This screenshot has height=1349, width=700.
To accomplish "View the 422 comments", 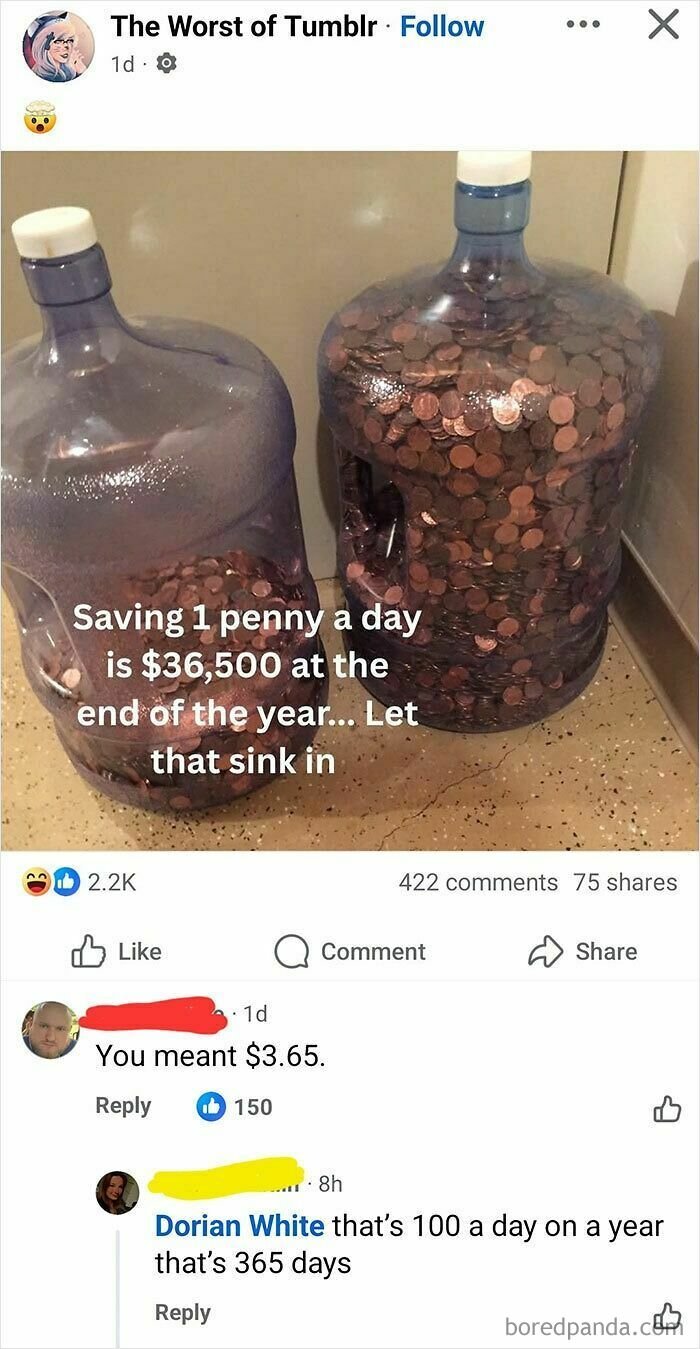I will (478, 882).
